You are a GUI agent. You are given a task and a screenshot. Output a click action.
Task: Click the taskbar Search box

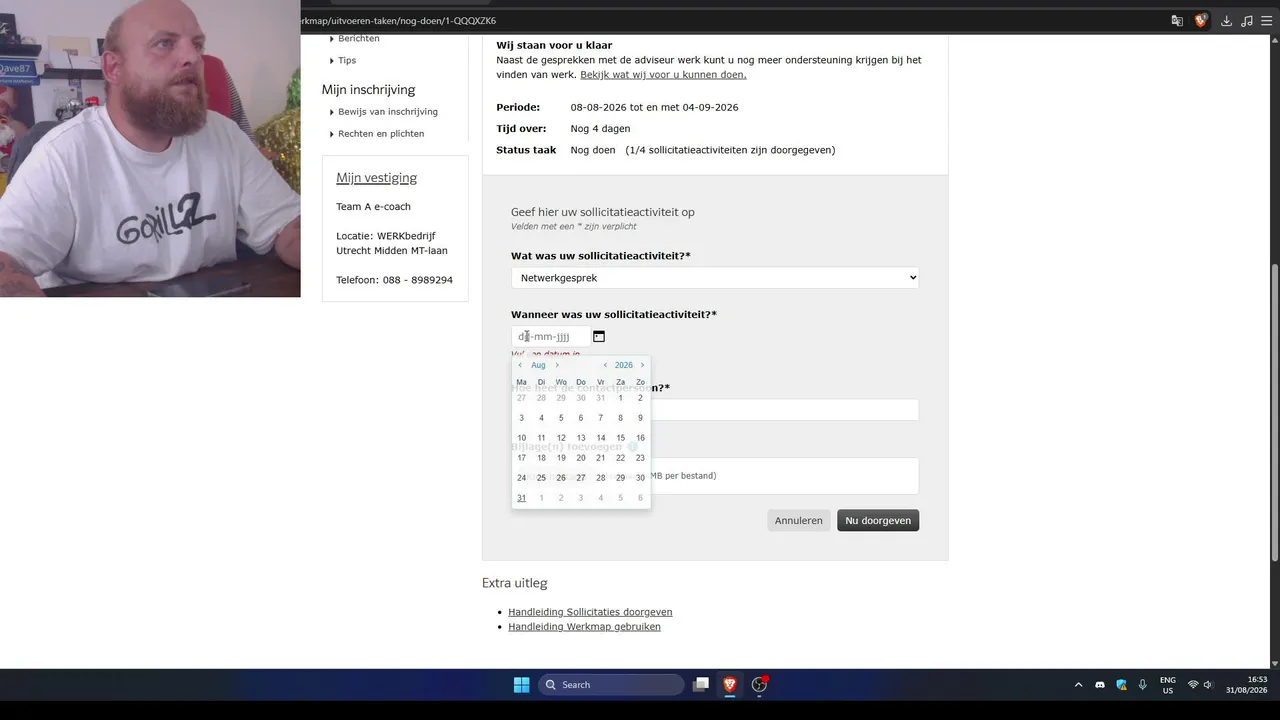click(x=612, y=685)
